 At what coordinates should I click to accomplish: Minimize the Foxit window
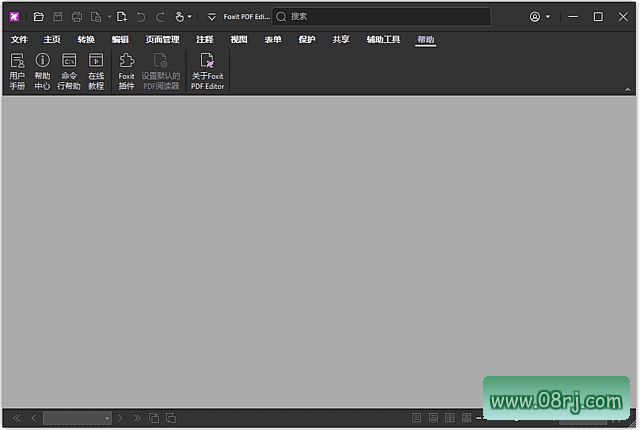(573, 17)
